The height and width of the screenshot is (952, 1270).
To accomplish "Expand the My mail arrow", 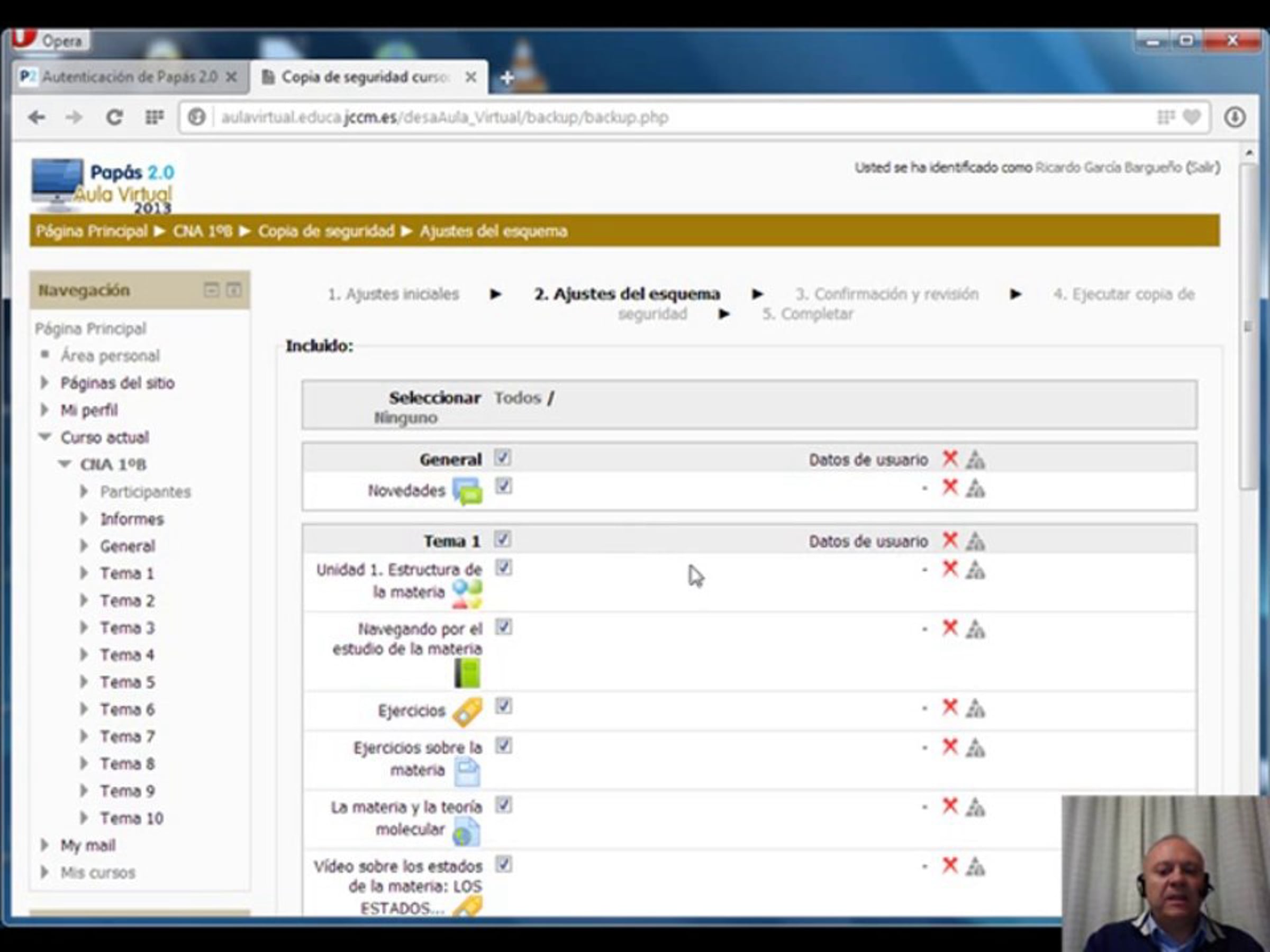I will tap(44, 845).
